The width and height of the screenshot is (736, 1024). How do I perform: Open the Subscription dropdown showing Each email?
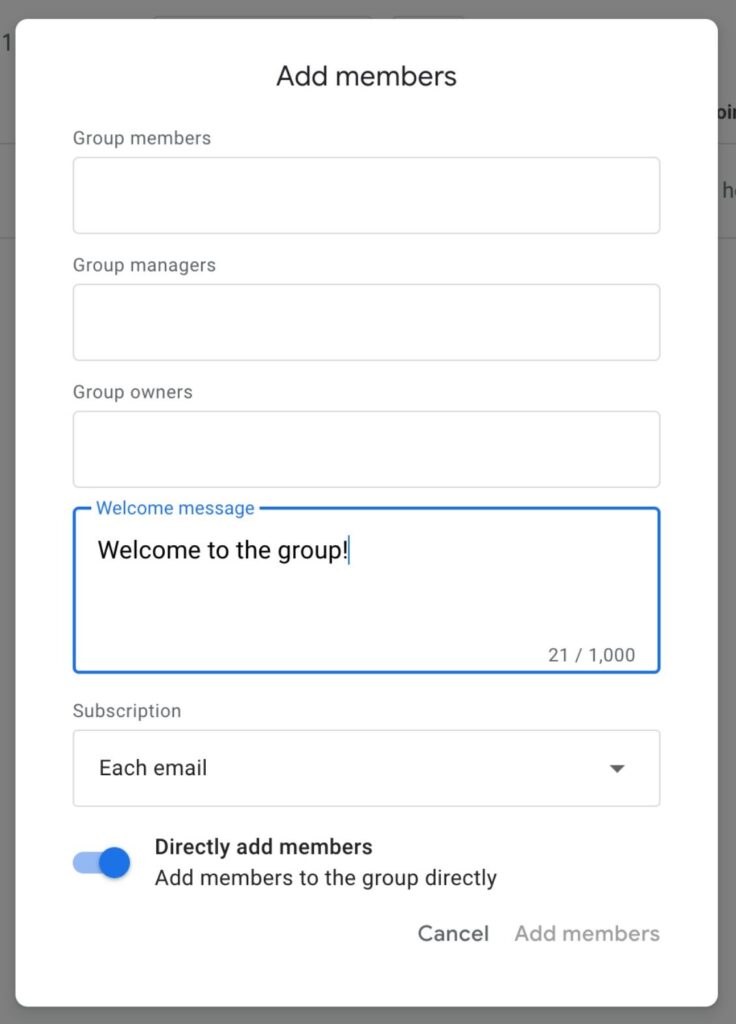[x=366, y=768]
